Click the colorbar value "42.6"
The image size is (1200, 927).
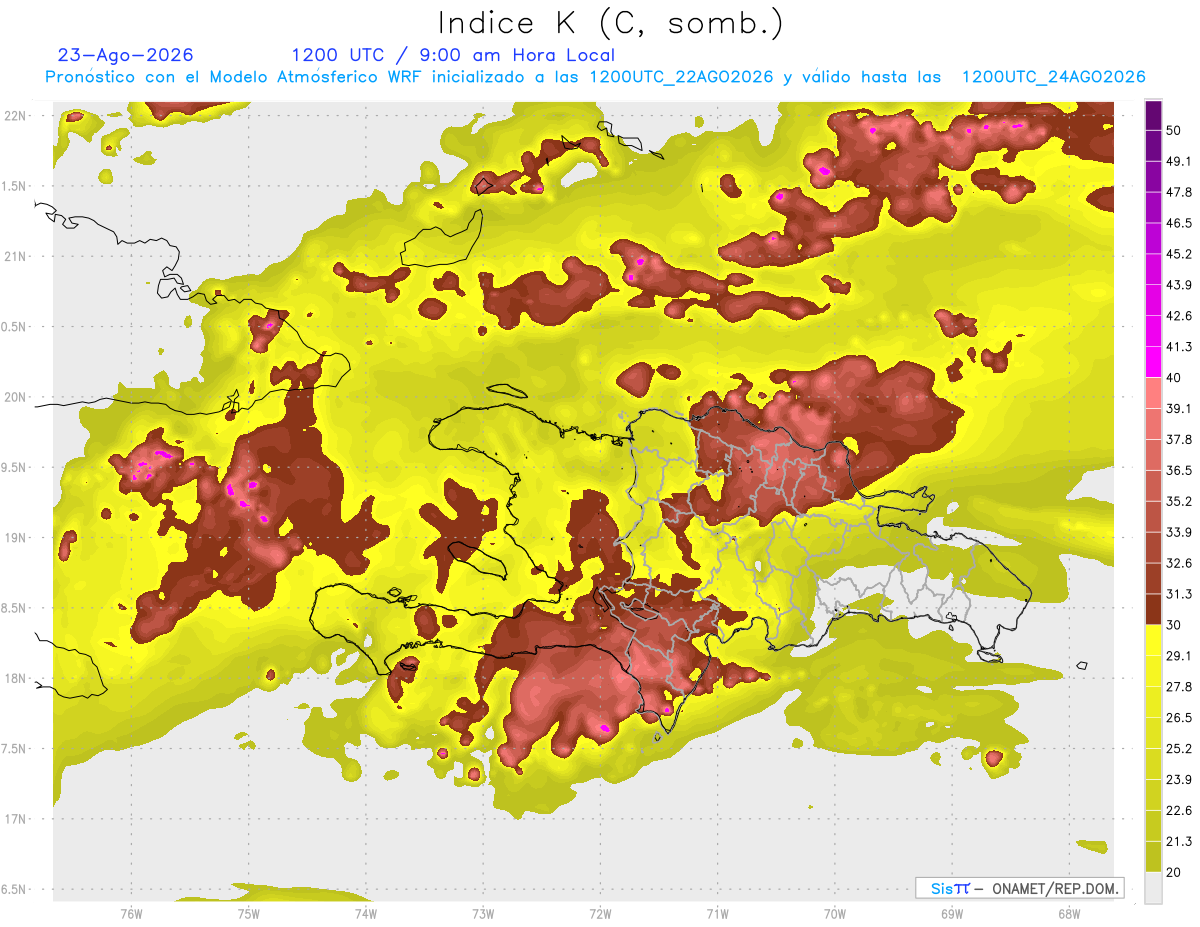pyautogui.click(x=1179, y=316)
